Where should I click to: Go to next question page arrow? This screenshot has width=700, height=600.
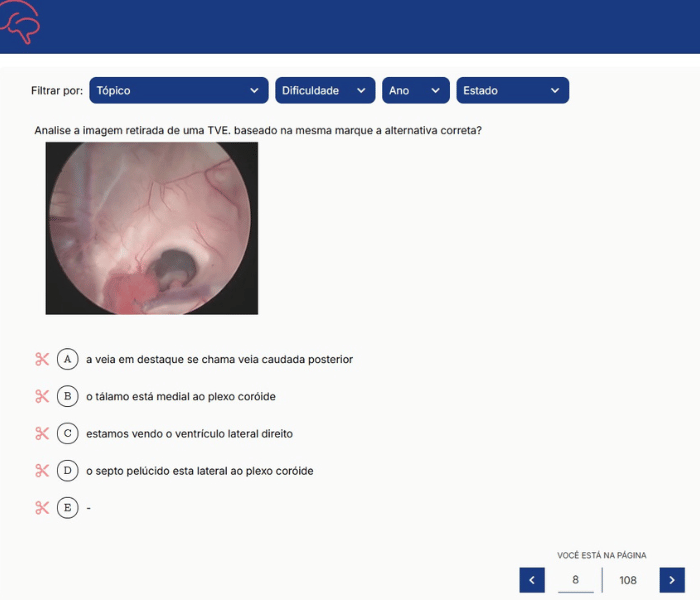point(672,580)
